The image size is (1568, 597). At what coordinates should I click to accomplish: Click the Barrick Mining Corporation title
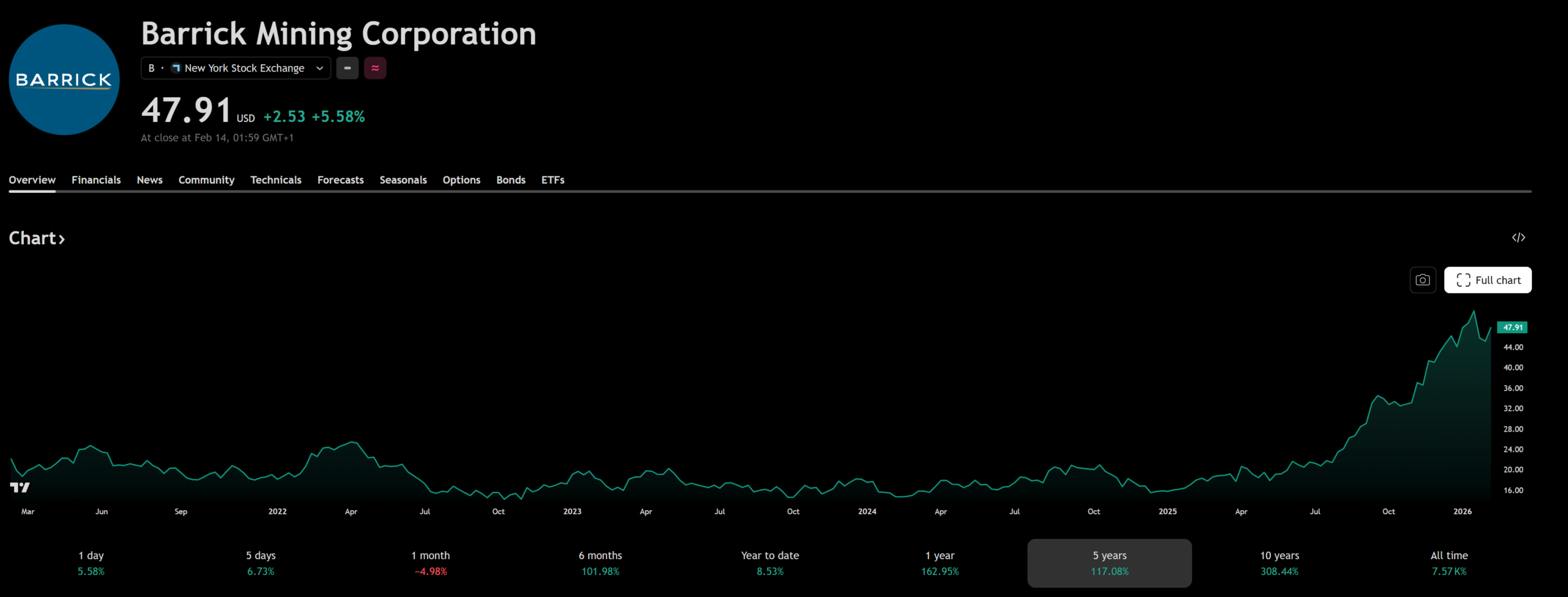[339, 34]
